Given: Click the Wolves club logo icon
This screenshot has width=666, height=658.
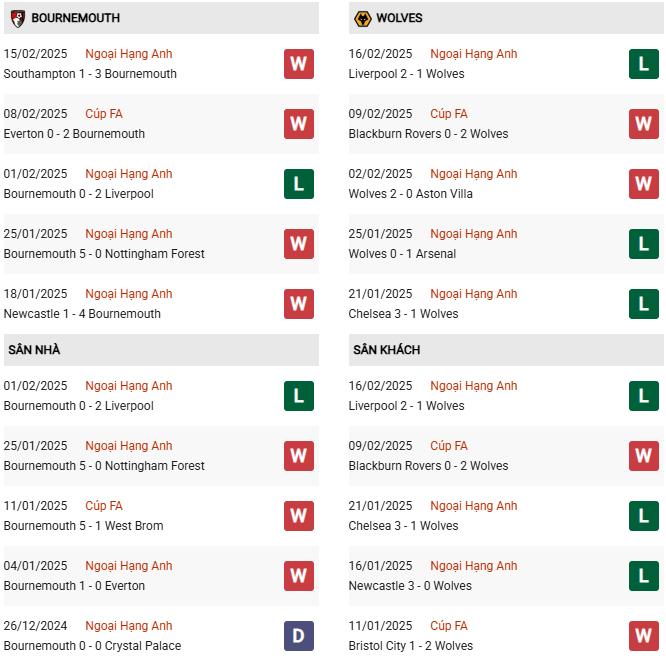Looking at the screenshot, I should click(x=362, y=18).
